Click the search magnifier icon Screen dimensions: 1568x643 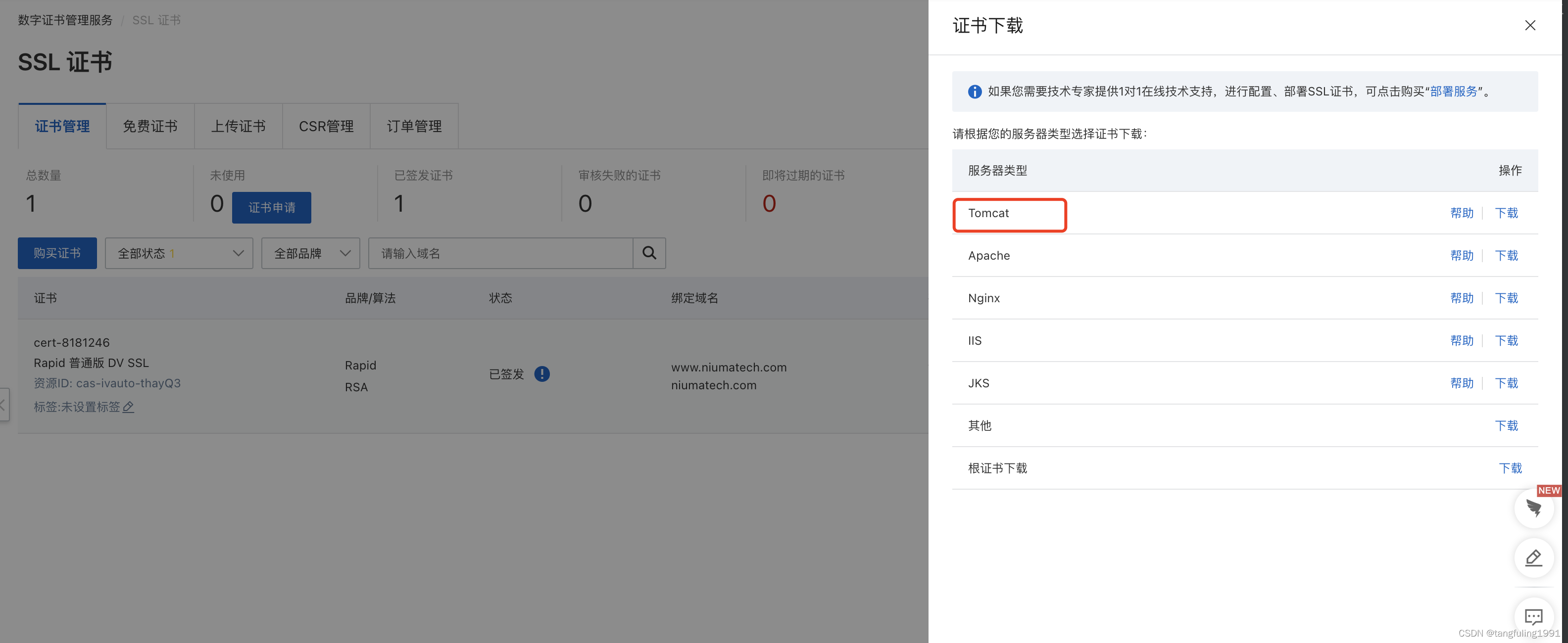pyautogui.click(x=649, y=253)
